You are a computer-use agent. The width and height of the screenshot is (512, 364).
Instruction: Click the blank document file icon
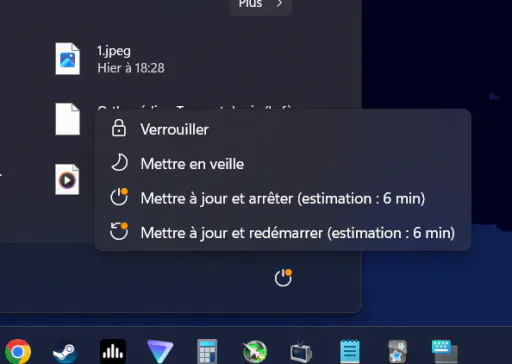click(68, 119)
